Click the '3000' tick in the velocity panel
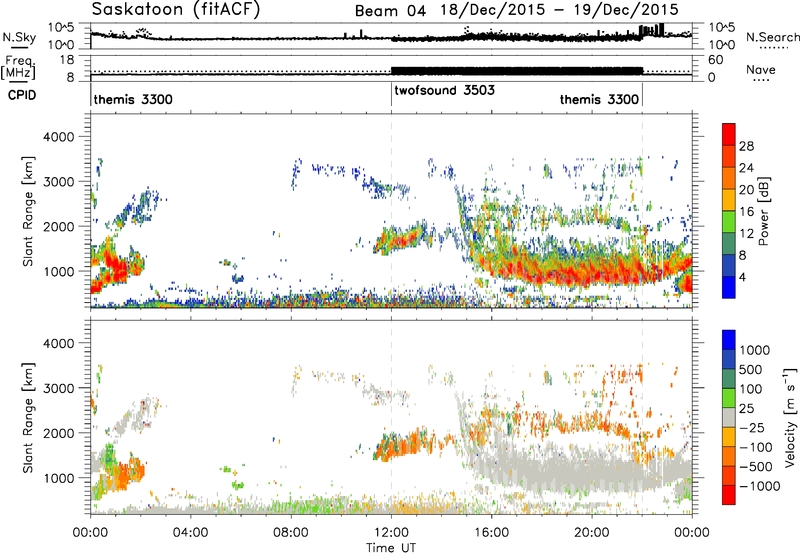The height and width of the screenshot is (554, 800). pyautogui.click(x=58, y=388)
